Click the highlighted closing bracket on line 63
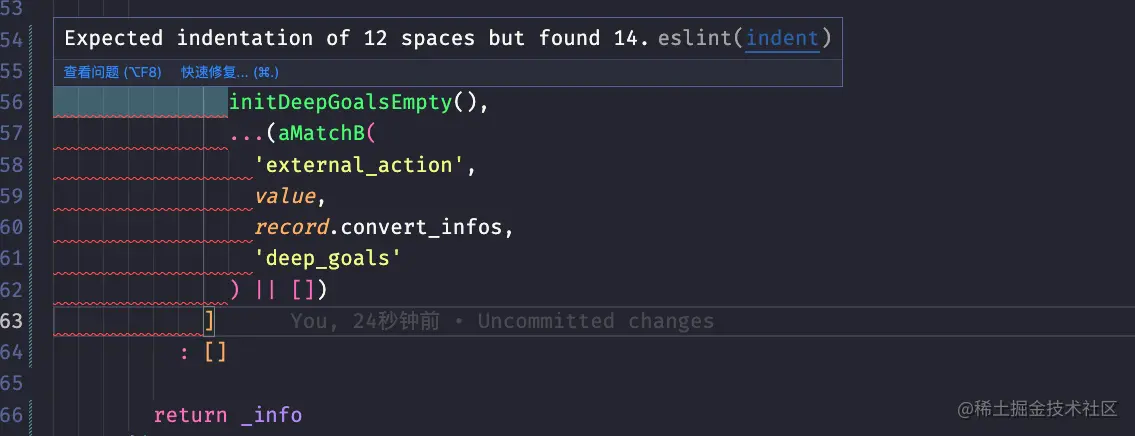The height and width of the screenshot is (436, 1135). click(209, 321)
